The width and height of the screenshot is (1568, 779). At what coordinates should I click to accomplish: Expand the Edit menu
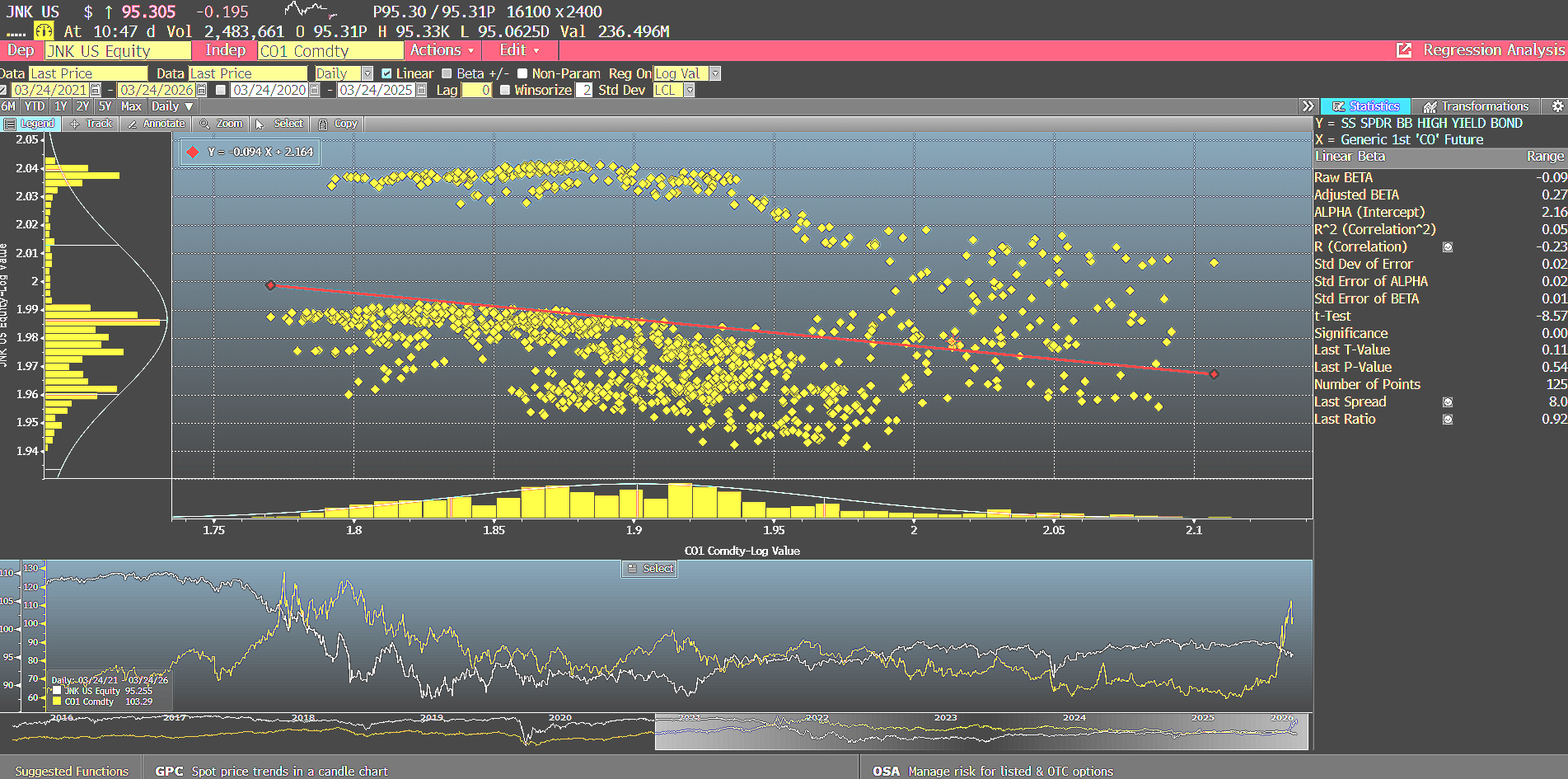(519, 50)
